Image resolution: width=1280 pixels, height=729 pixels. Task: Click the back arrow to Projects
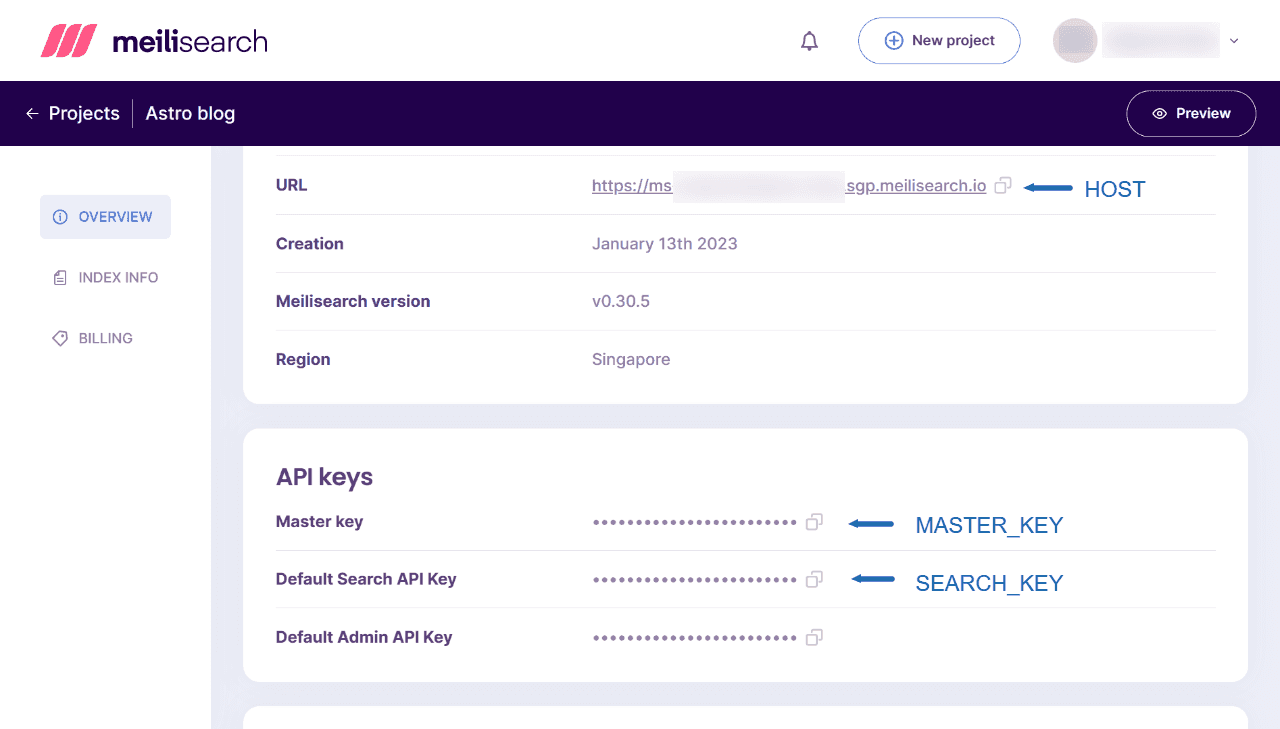point(31,113)
